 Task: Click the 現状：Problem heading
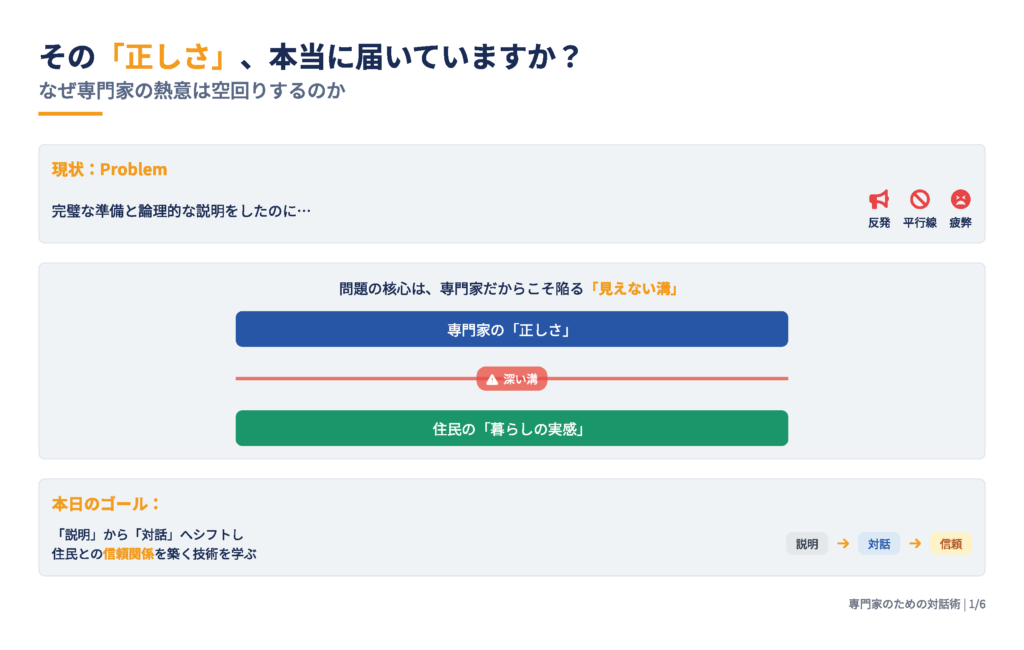110,169
